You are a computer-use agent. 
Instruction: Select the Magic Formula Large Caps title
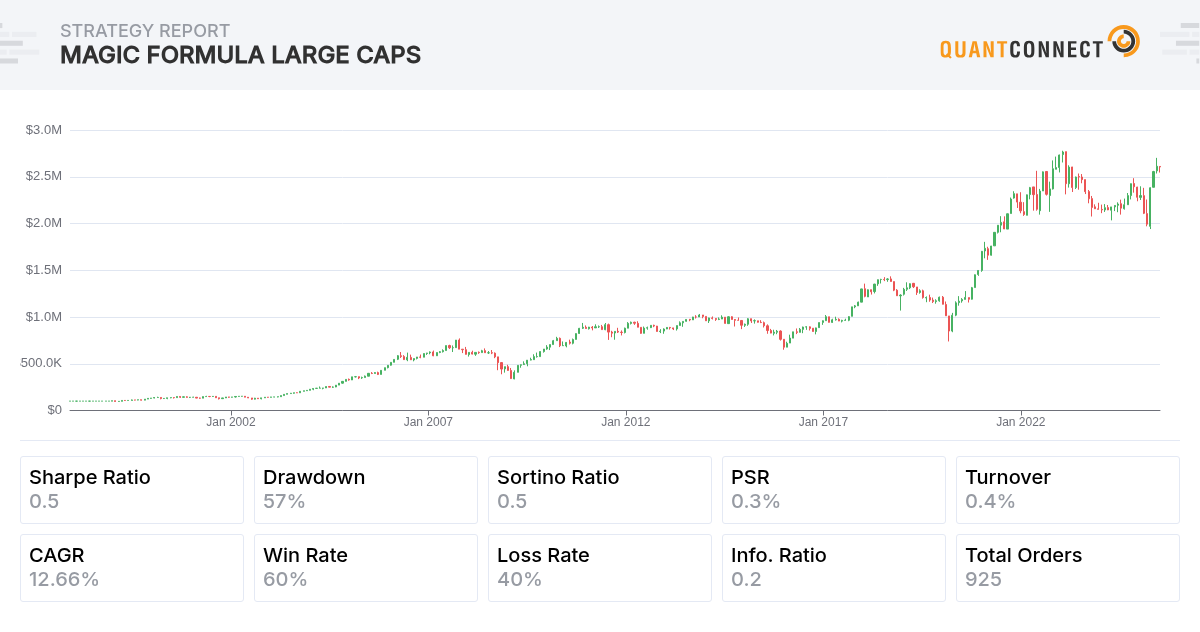[x=240, y=55]
